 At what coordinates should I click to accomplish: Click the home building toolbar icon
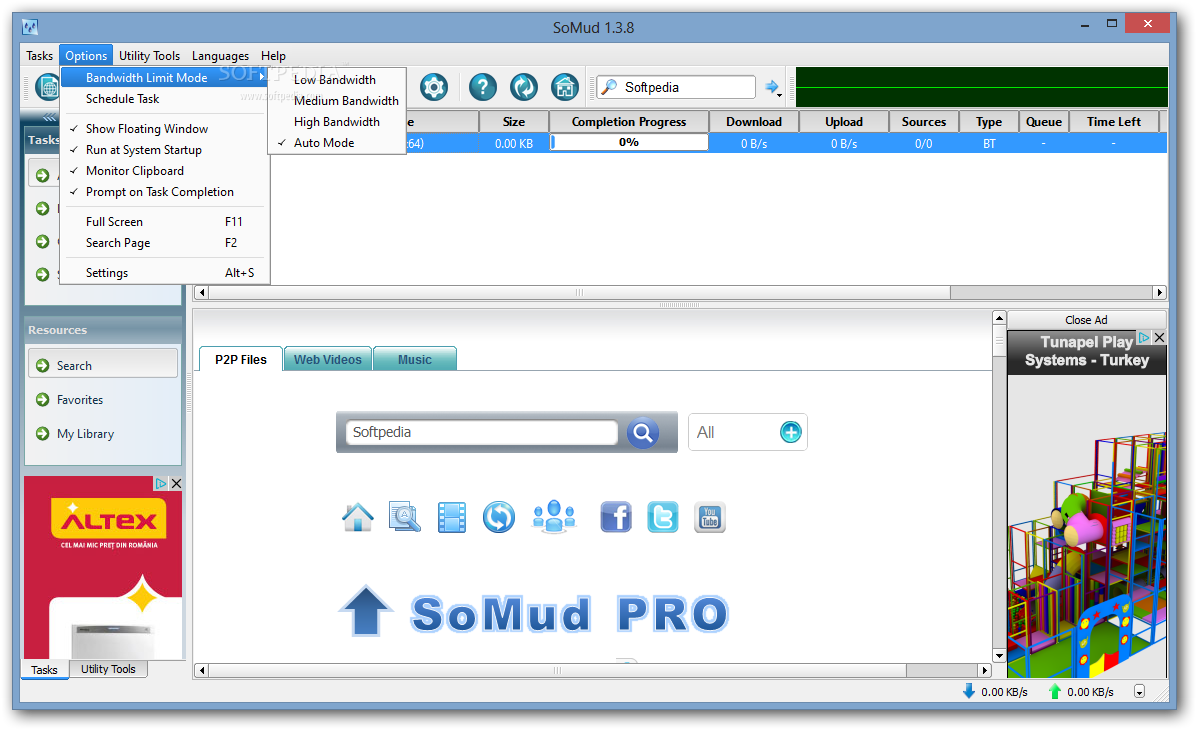point(565,87)
